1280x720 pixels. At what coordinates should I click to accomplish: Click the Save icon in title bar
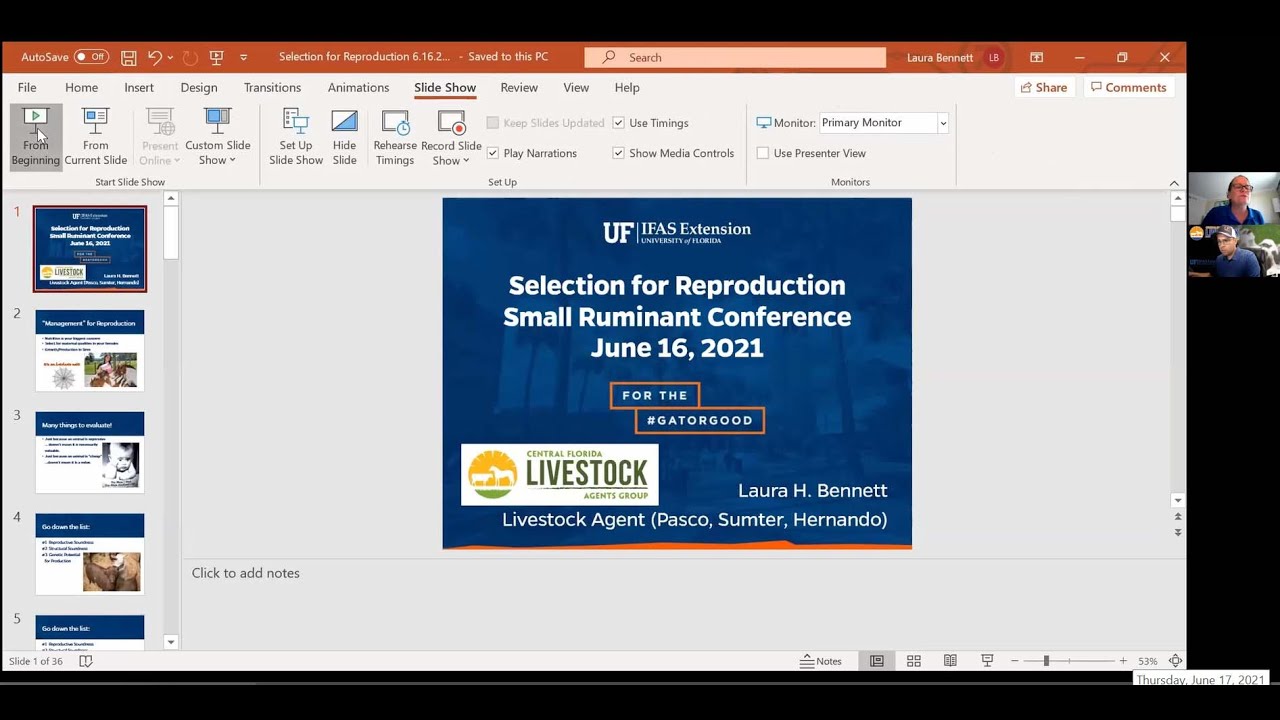point(129,58)
